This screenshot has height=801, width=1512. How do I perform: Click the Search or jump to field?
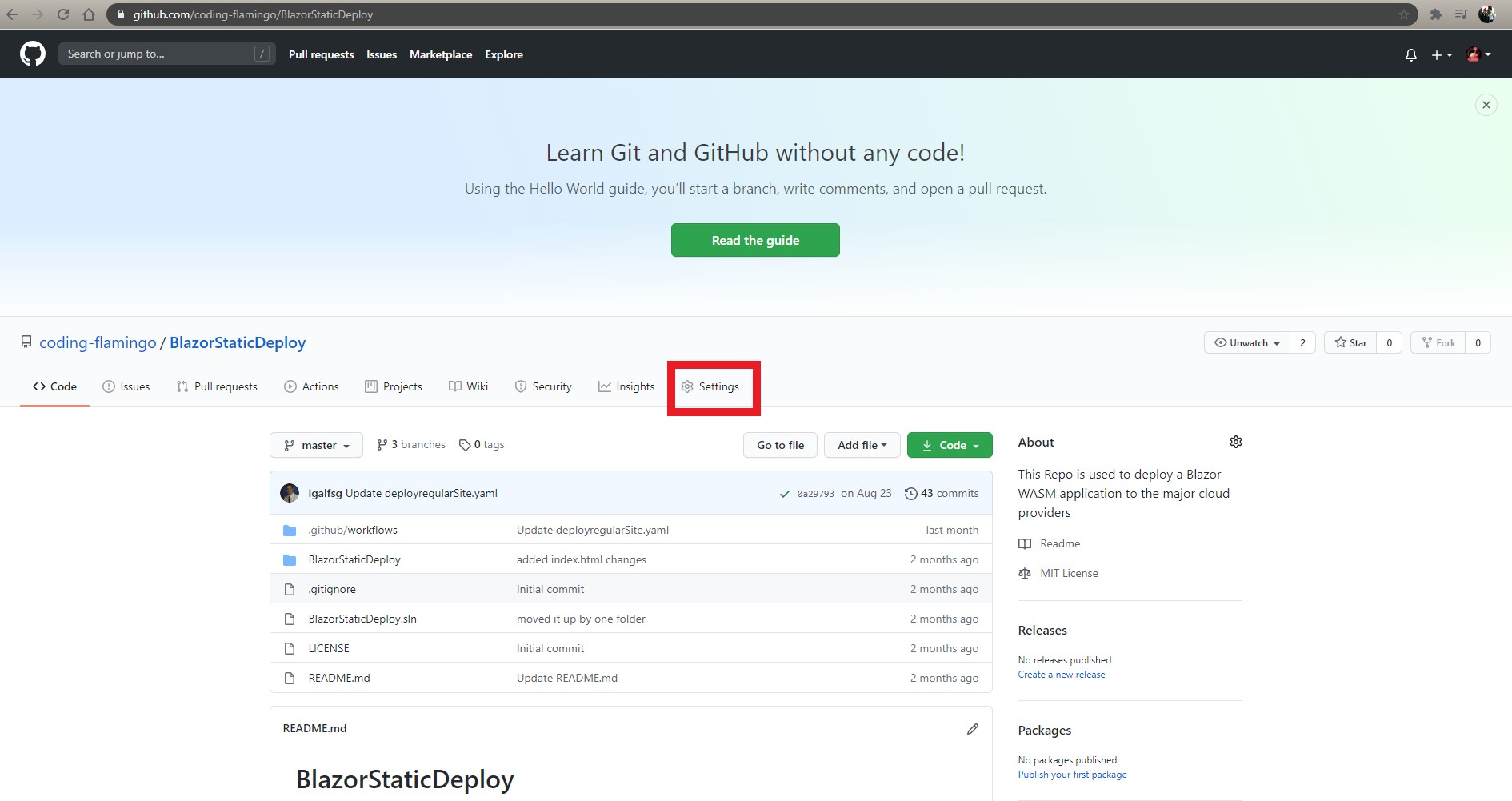tap(167, 54)
